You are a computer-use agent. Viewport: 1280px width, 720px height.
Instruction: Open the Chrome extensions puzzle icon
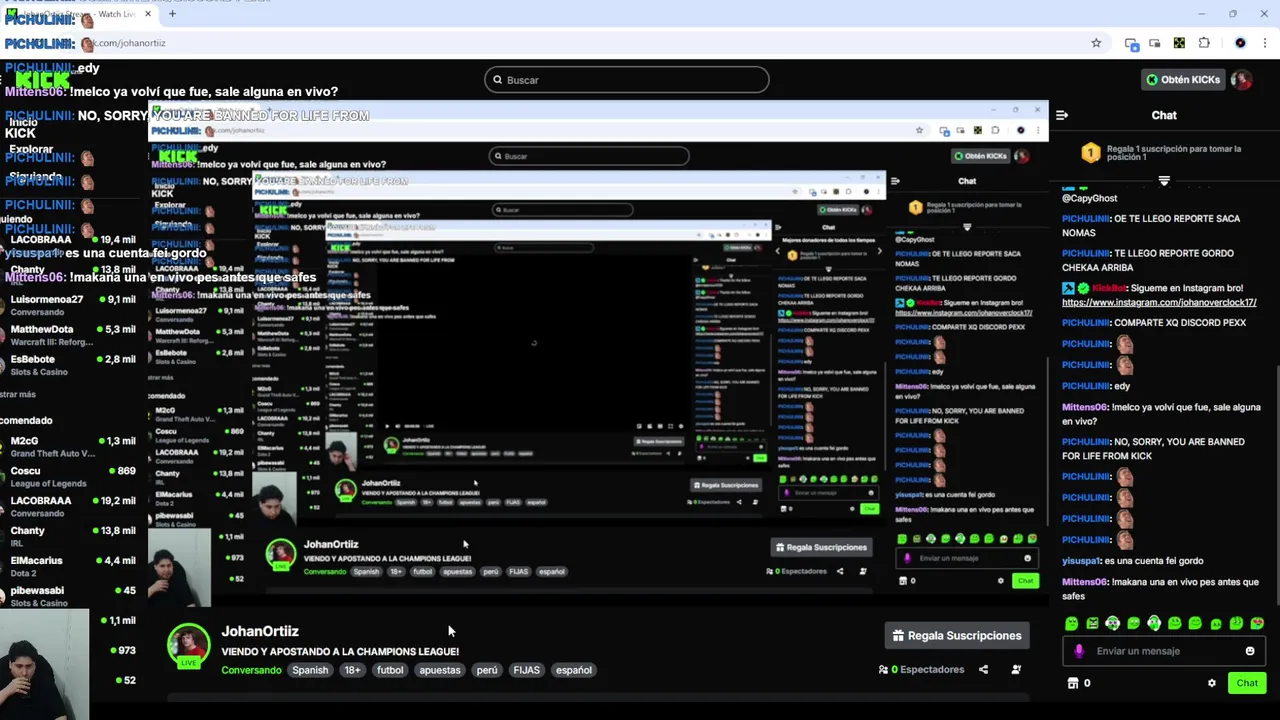1204,43
